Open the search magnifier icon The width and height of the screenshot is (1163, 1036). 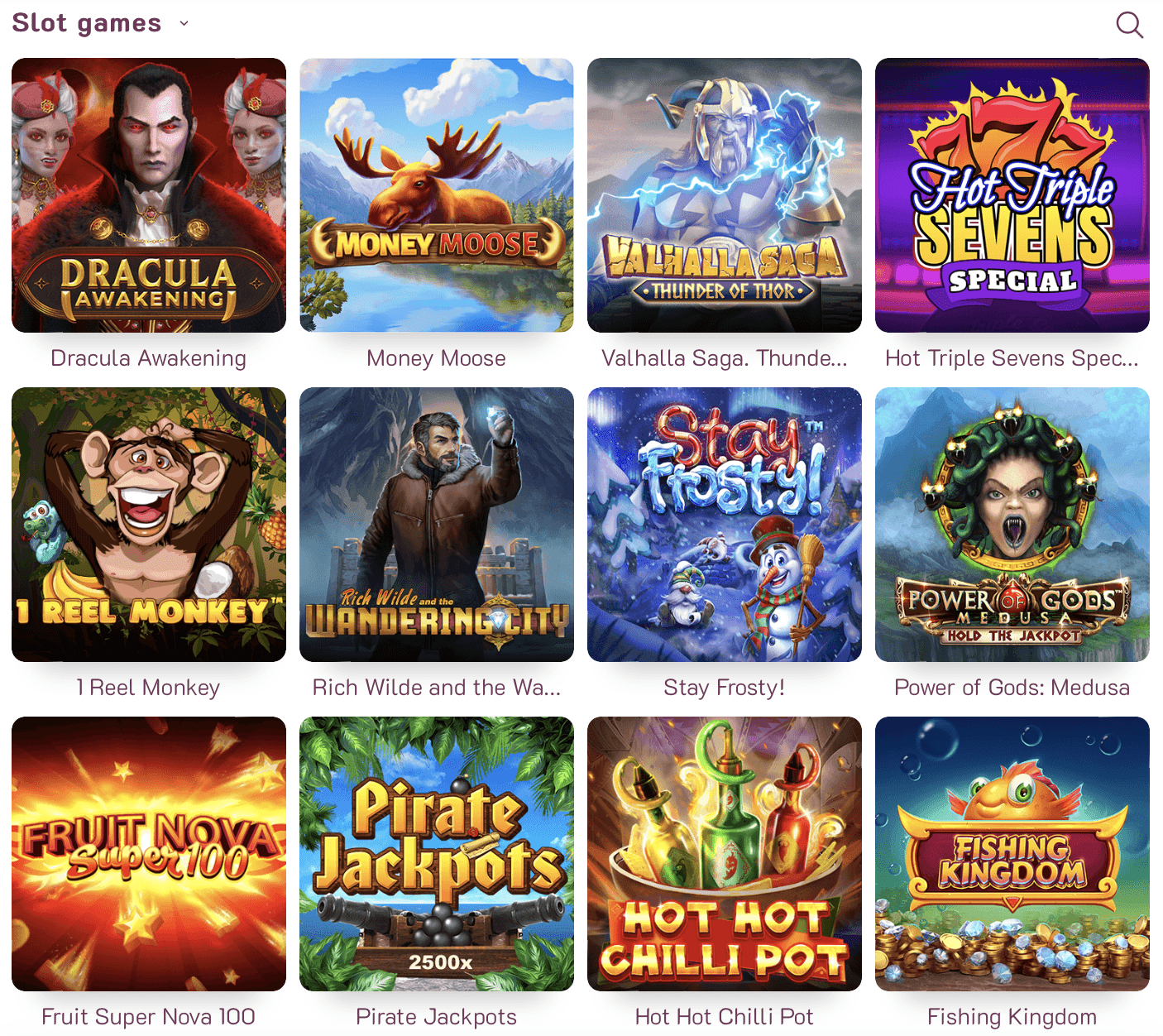coord(1129,25)
